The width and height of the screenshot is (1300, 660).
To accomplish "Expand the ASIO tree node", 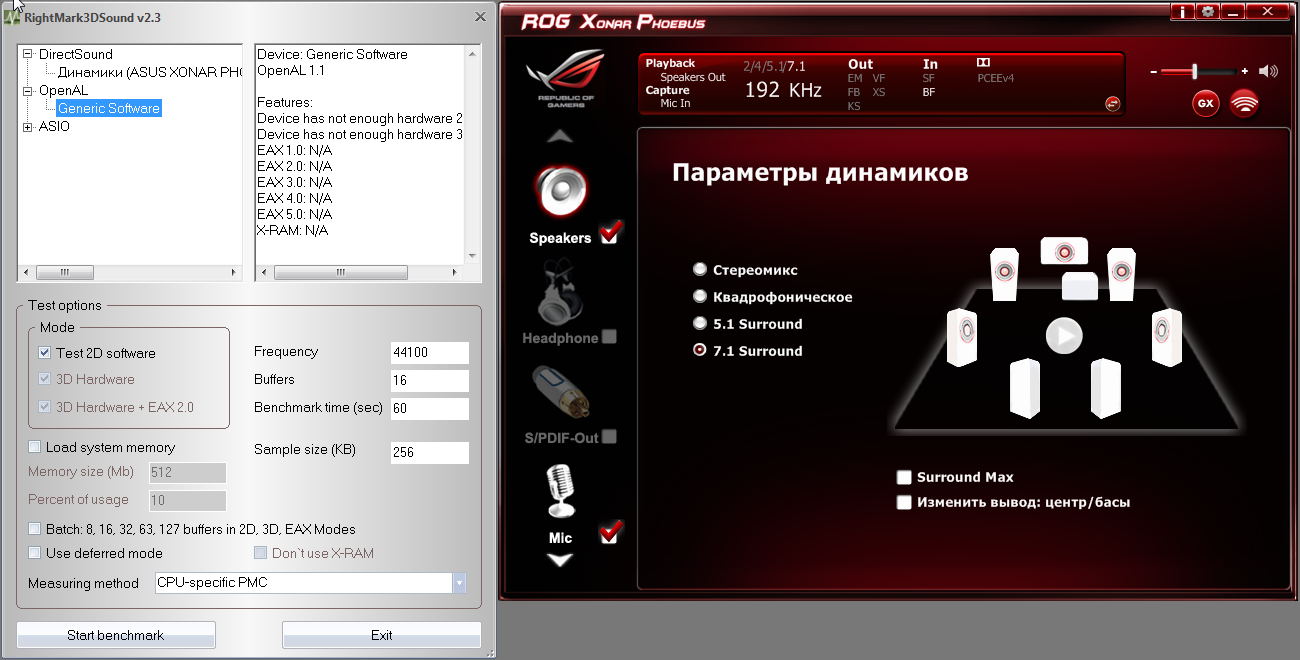I will pyautogui.click(x=27, y=126).
